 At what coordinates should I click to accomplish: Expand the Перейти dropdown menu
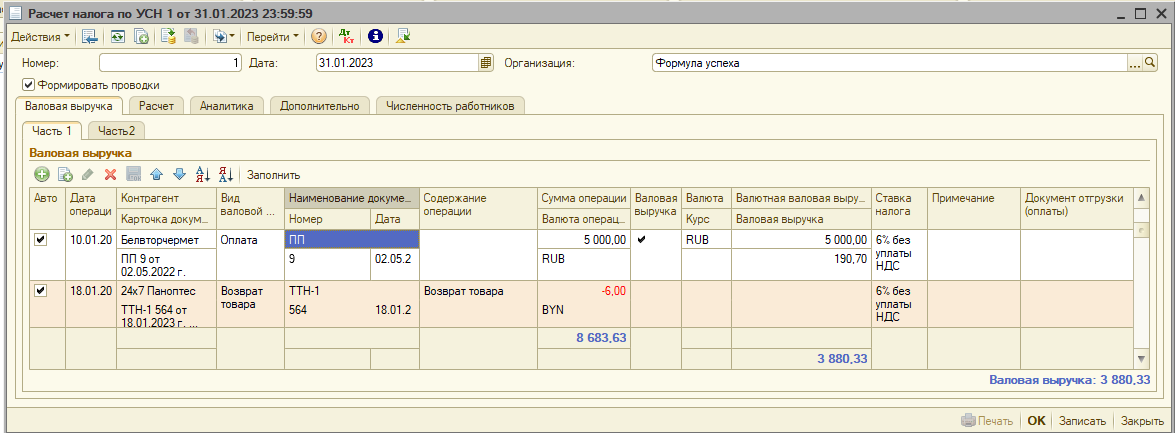pyautogui.click(x=273, y=36)
